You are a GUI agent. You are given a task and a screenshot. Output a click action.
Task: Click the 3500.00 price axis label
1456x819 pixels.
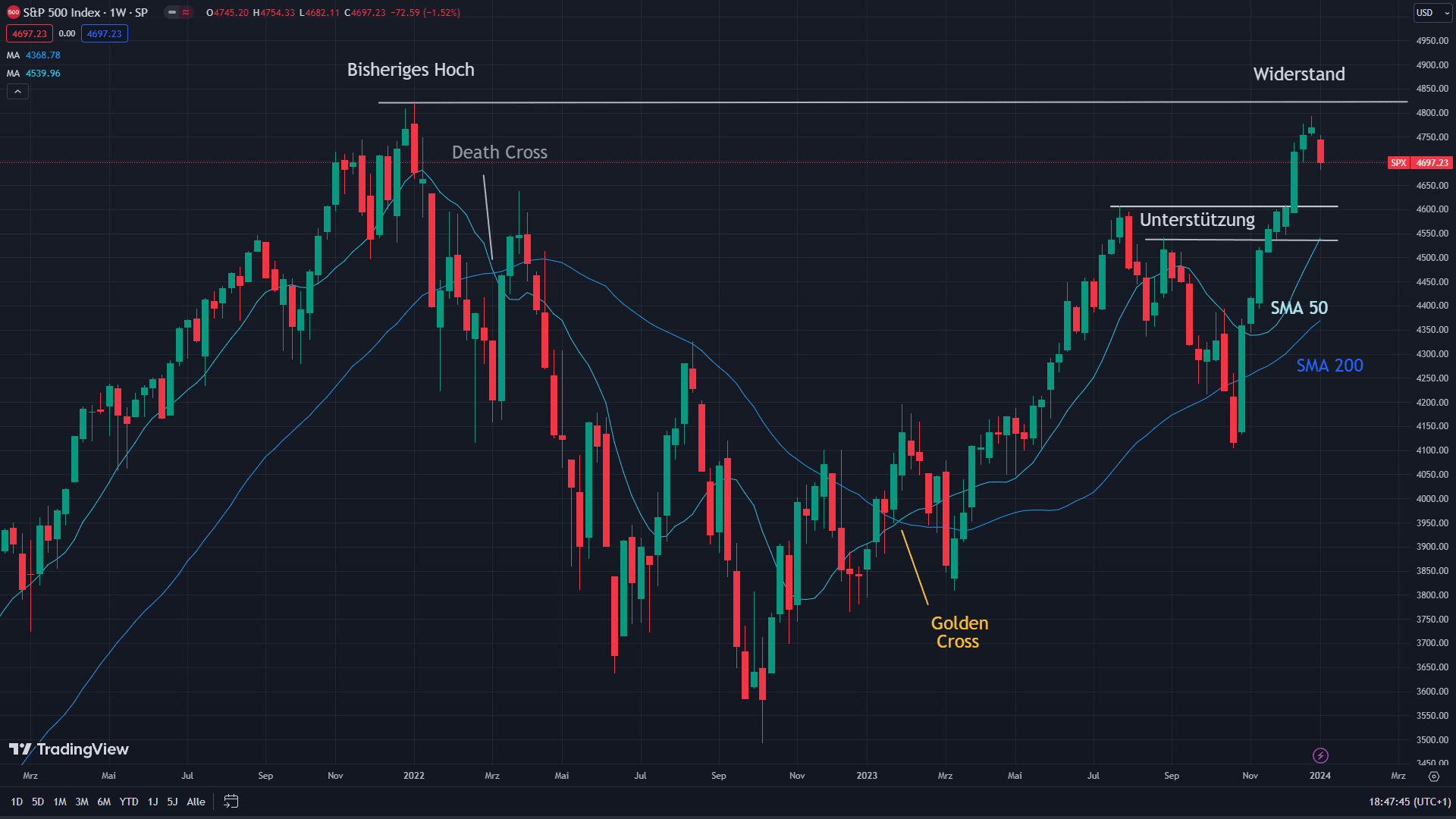pos(1432,740)
